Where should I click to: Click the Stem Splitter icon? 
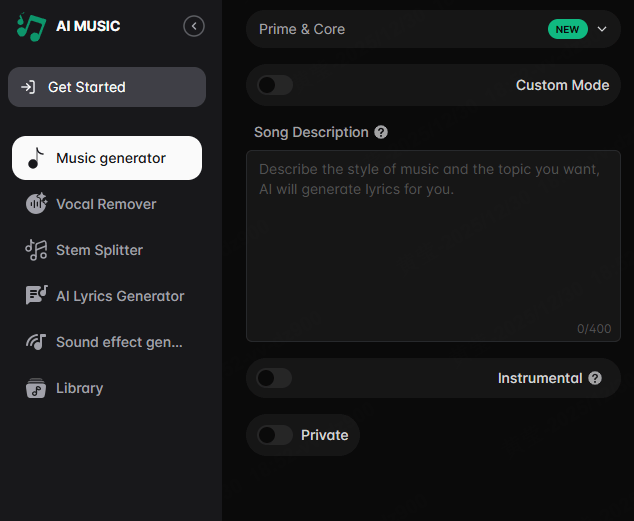pos(36,250)
